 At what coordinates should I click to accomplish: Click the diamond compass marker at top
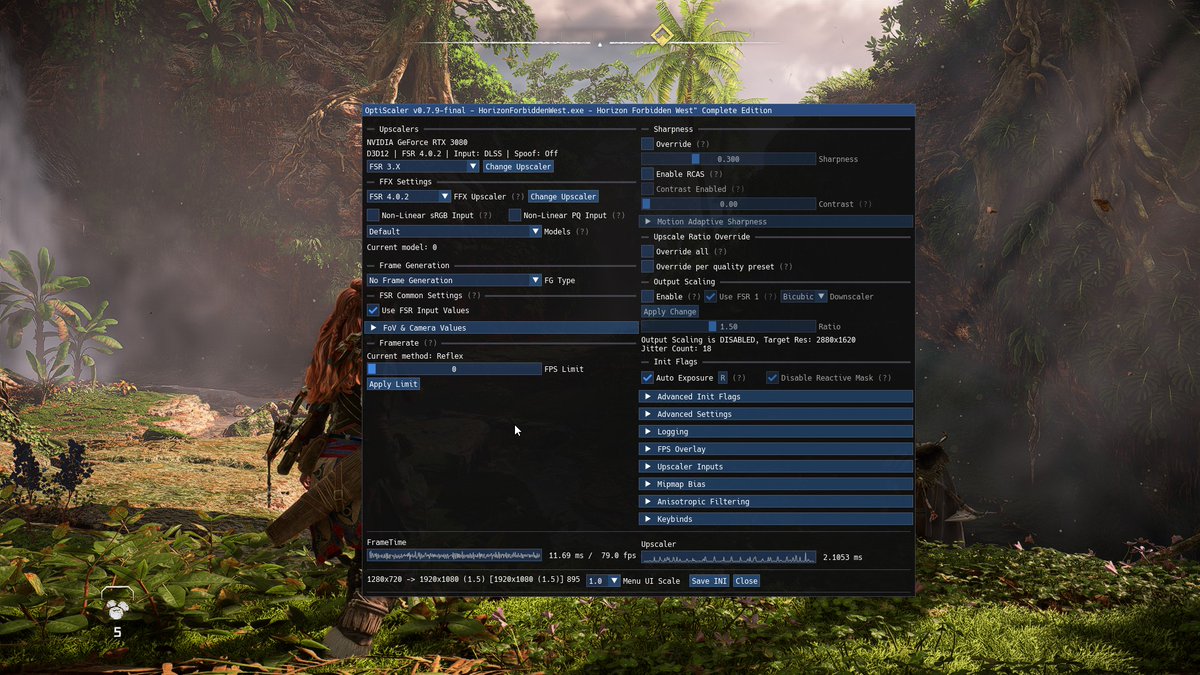pyautogui.click(x=661, y=36)
